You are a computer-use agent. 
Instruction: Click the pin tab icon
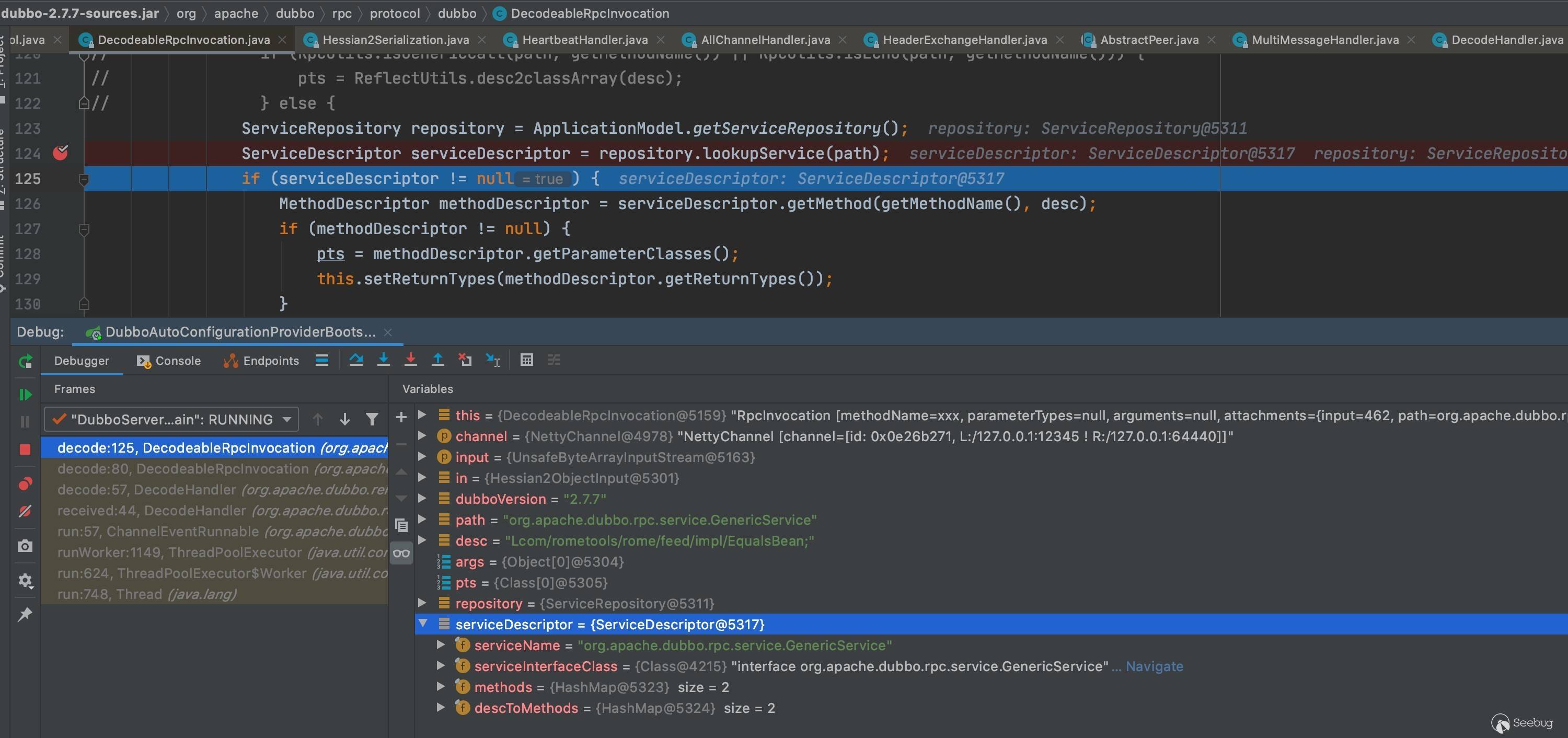point(25,615)
